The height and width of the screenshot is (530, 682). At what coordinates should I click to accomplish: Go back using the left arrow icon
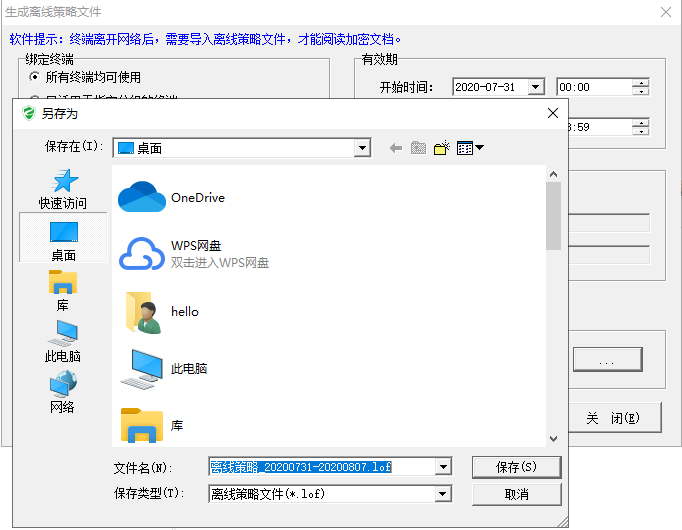coord(396,148)
